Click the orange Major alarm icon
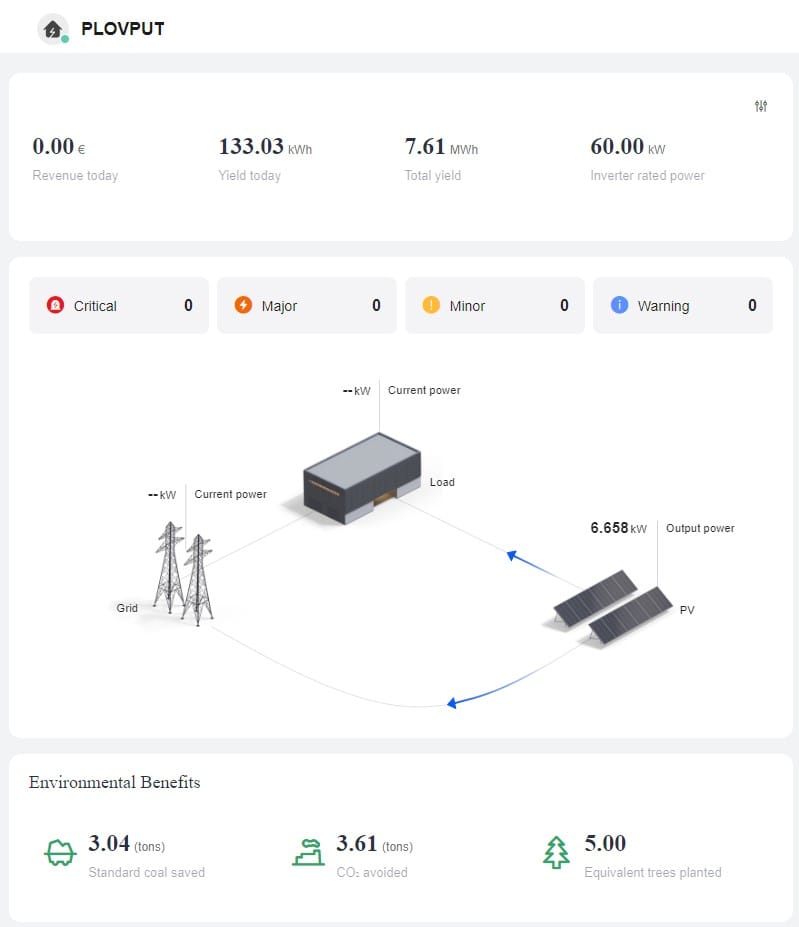The height and width of the screenshot is (927, 799). [x=243, y=305]
